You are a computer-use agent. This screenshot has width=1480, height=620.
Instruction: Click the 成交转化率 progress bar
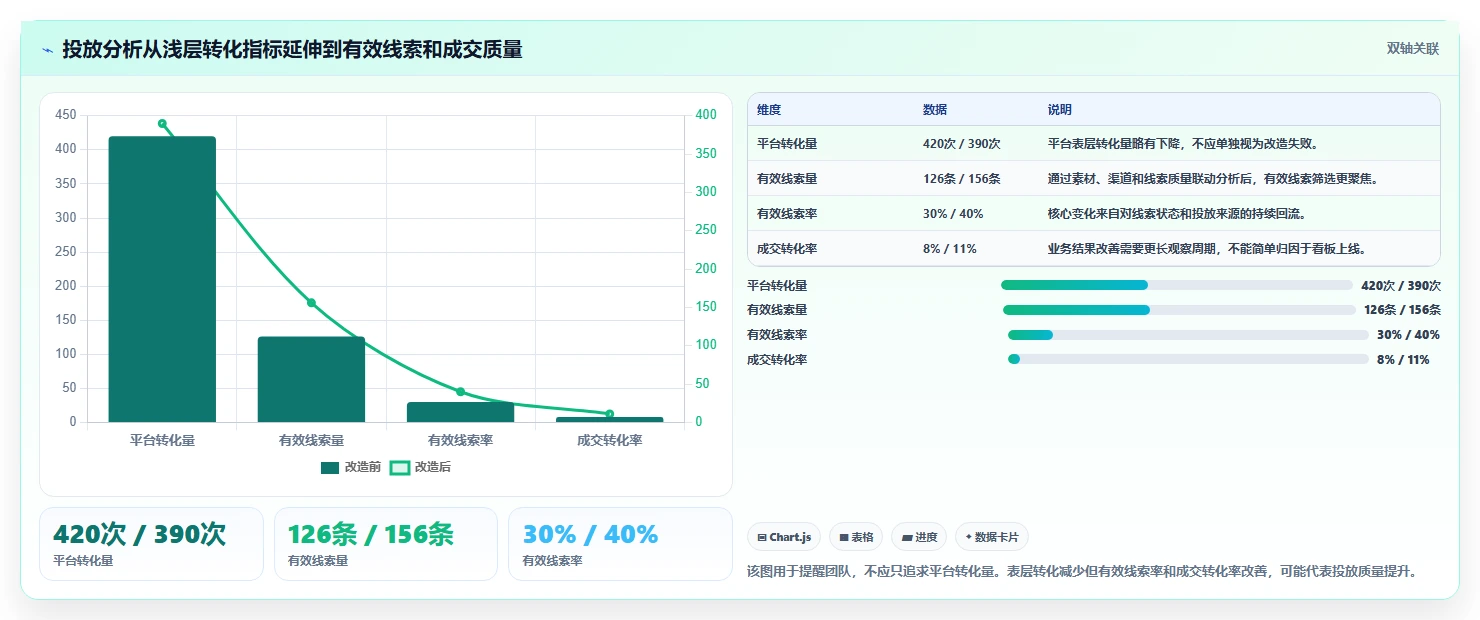[1188, 360]
